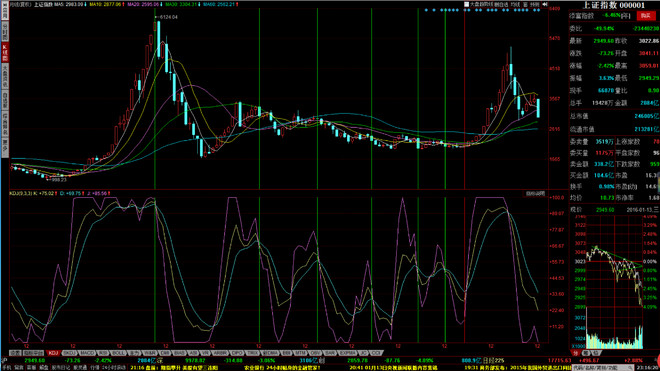Select the ASI indicator tab
The height and width of the screenshot is (371, 660).
[x=194, y=353]
